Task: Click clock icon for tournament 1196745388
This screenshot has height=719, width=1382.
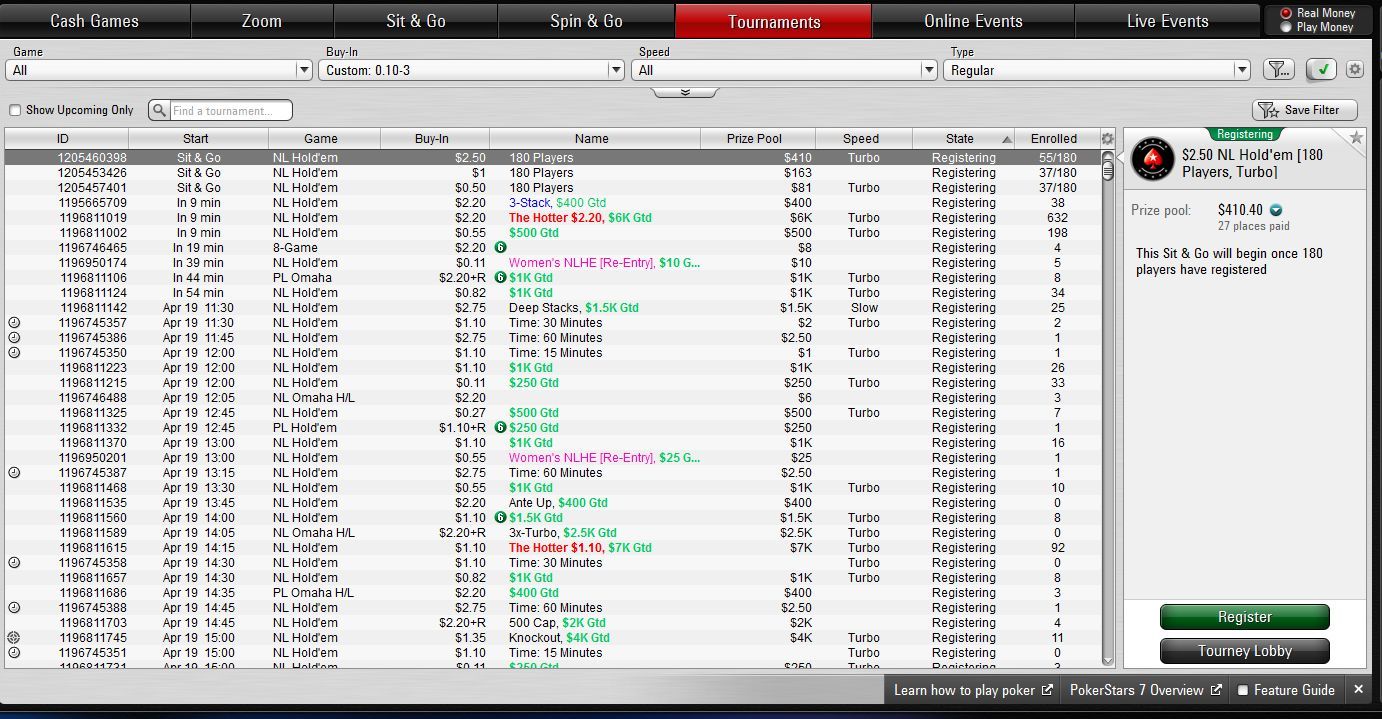Action: [x=14, y=608]
